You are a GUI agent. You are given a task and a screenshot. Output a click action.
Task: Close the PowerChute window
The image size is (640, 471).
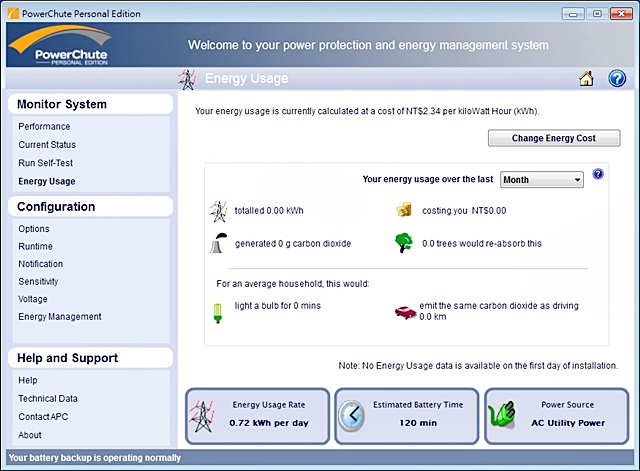[x=621, y=14]
